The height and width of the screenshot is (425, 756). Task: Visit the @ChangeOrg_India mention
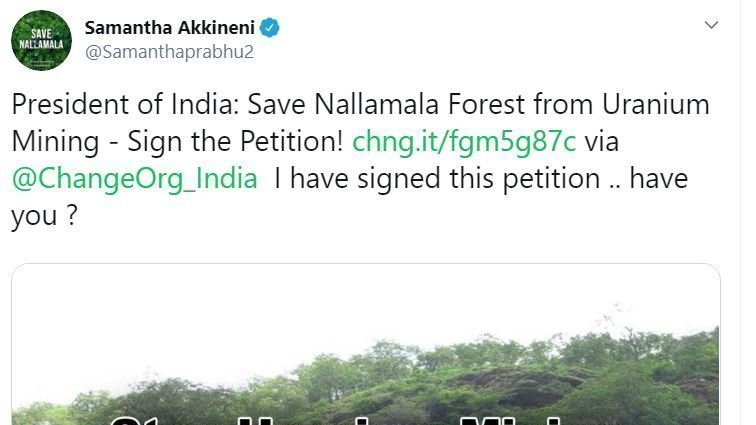tap(134, 179)
